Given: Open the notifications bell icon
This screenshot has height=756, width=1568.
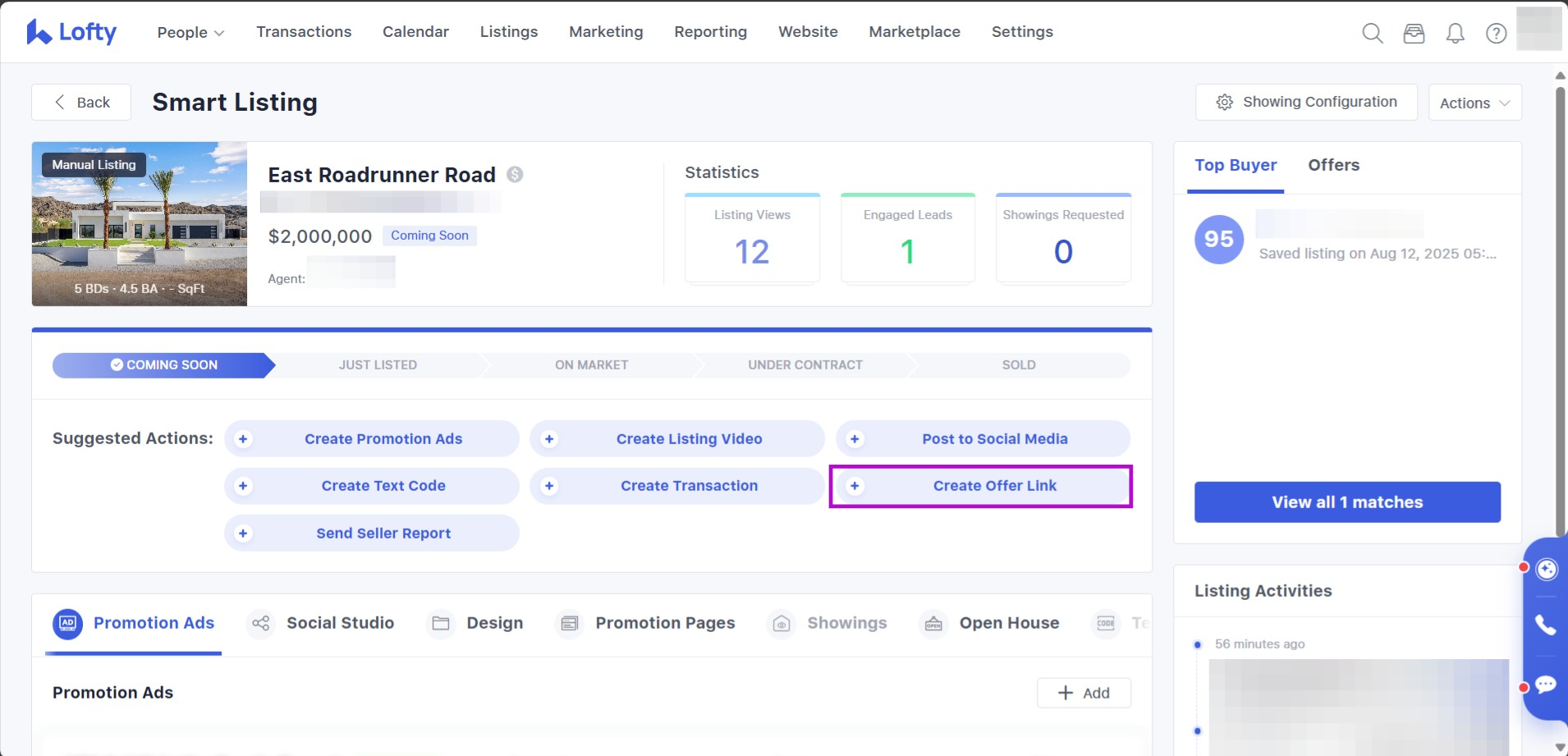Looking at the screenshot, I should pos(1456,33).
